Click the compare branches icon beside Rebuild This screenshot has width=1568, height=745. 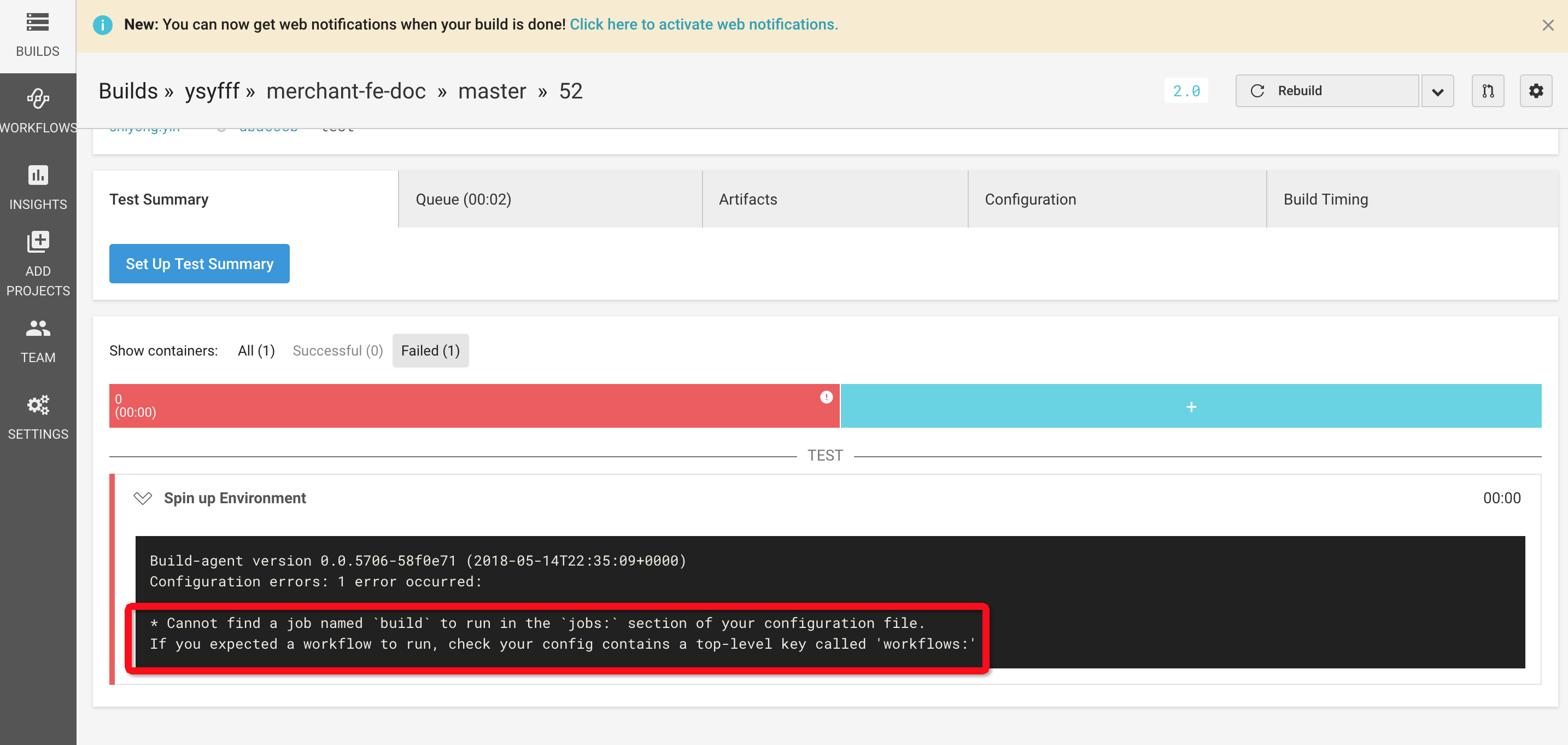pyautogui.click(x=1488, y=90)
